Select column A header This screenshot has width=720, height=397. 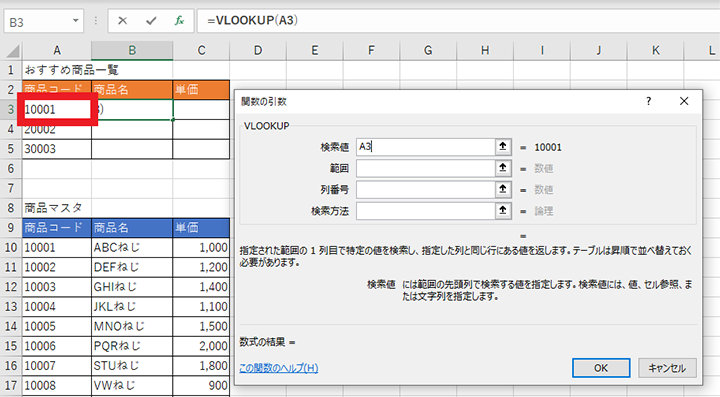(56, 50)
